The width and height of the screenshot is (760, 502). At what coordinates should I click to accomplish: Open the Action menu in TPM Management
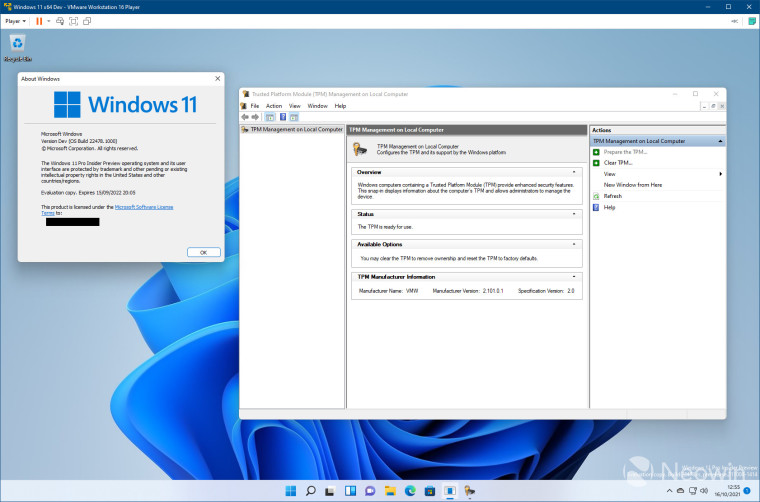tap(274, 106)
